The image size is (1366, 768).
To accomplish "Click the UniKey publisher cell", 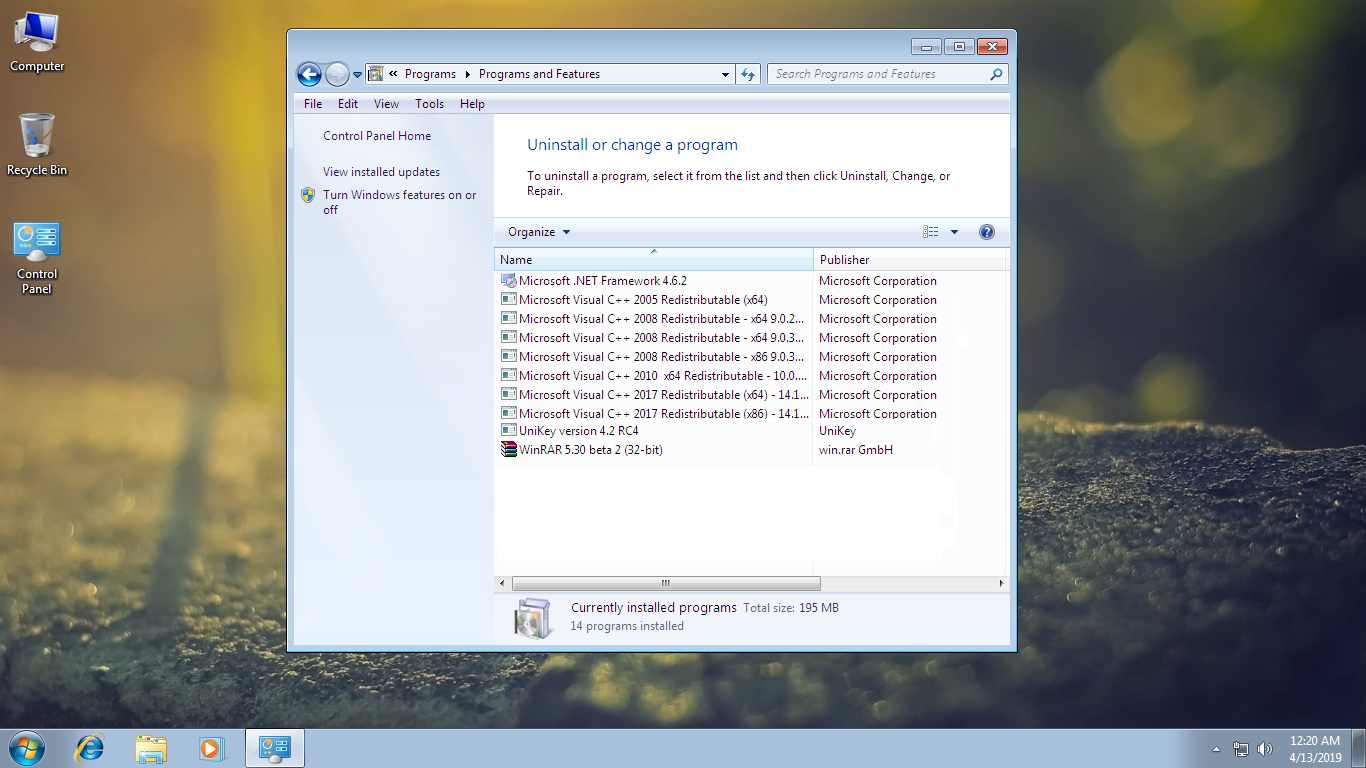I will click(x=838, y=431).
